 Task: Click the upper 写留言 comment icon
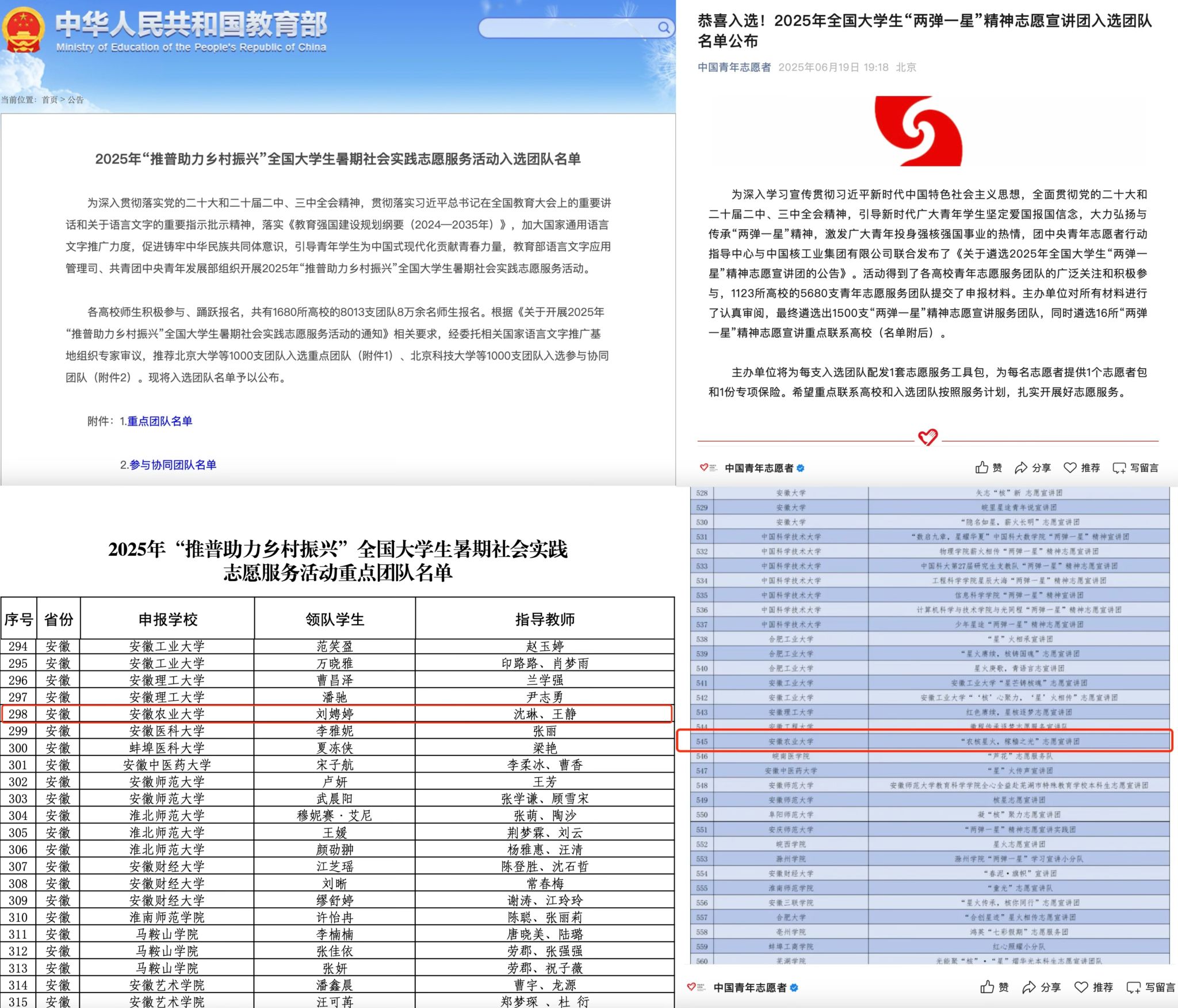click(x=1119, y=468)
